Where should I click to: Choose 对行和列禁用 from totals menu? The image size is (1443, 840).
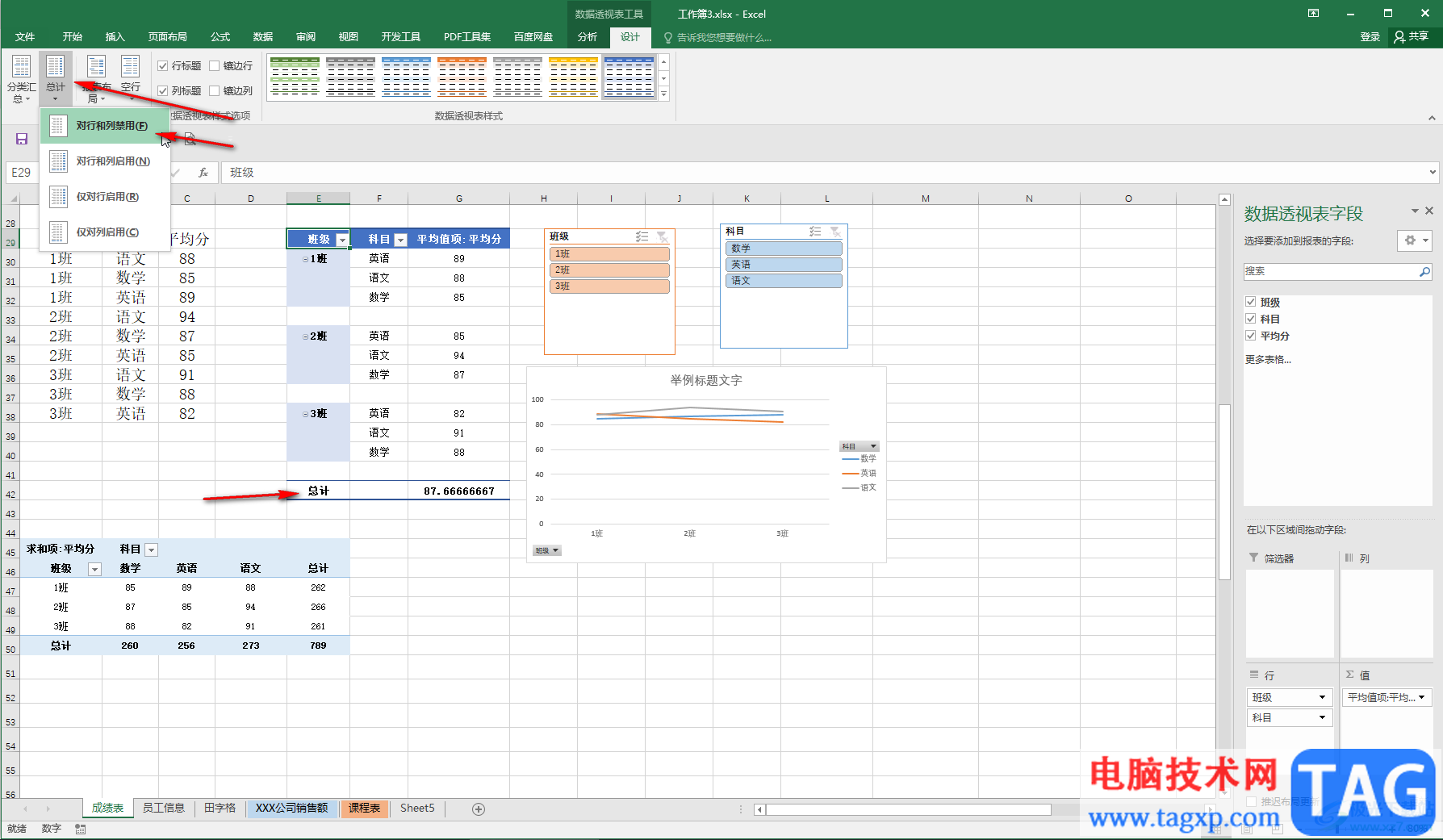(105, 126)
